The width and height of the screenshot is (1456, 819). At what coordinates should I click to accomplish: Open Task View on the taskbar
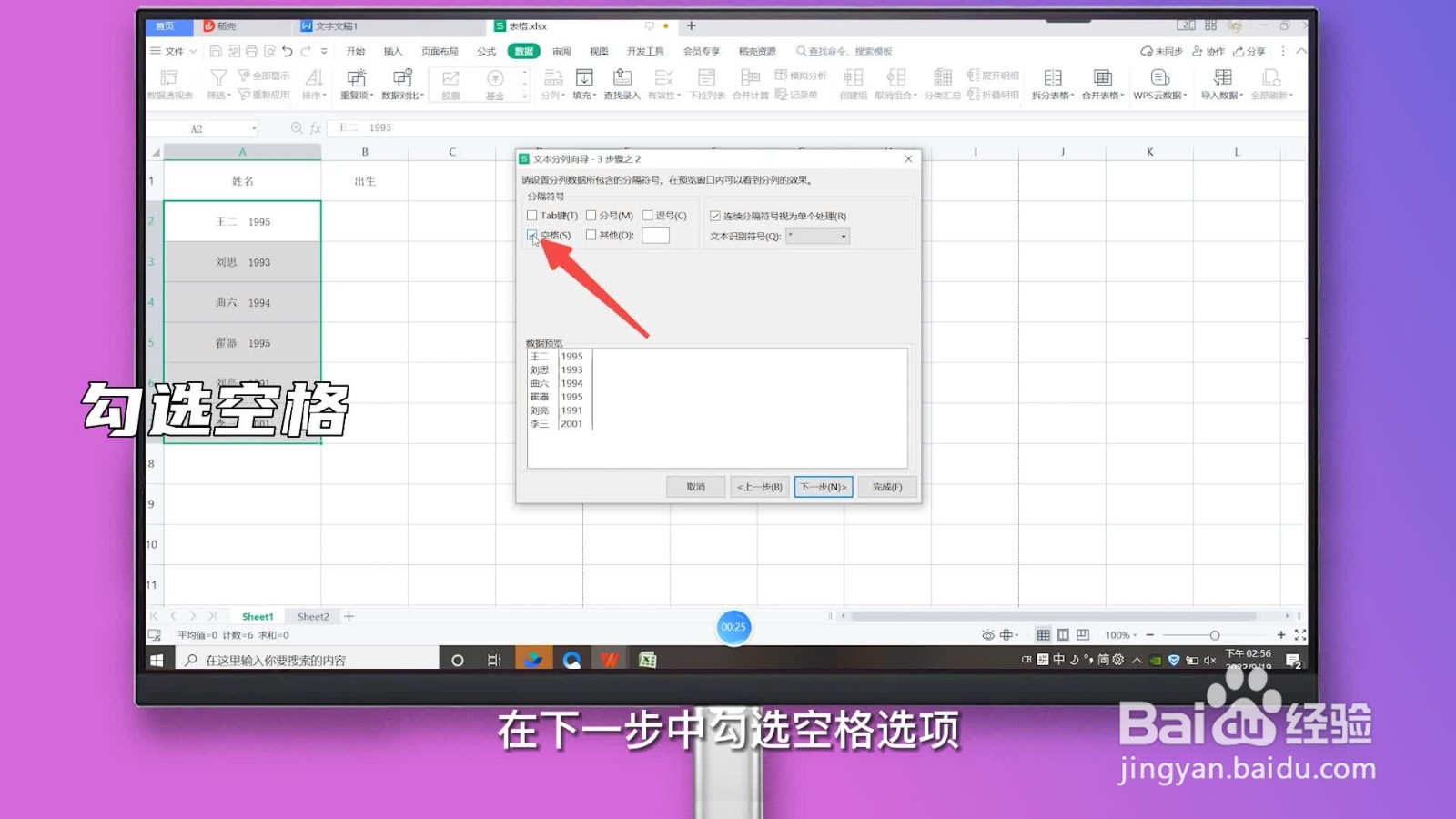(x=494, y=660)
